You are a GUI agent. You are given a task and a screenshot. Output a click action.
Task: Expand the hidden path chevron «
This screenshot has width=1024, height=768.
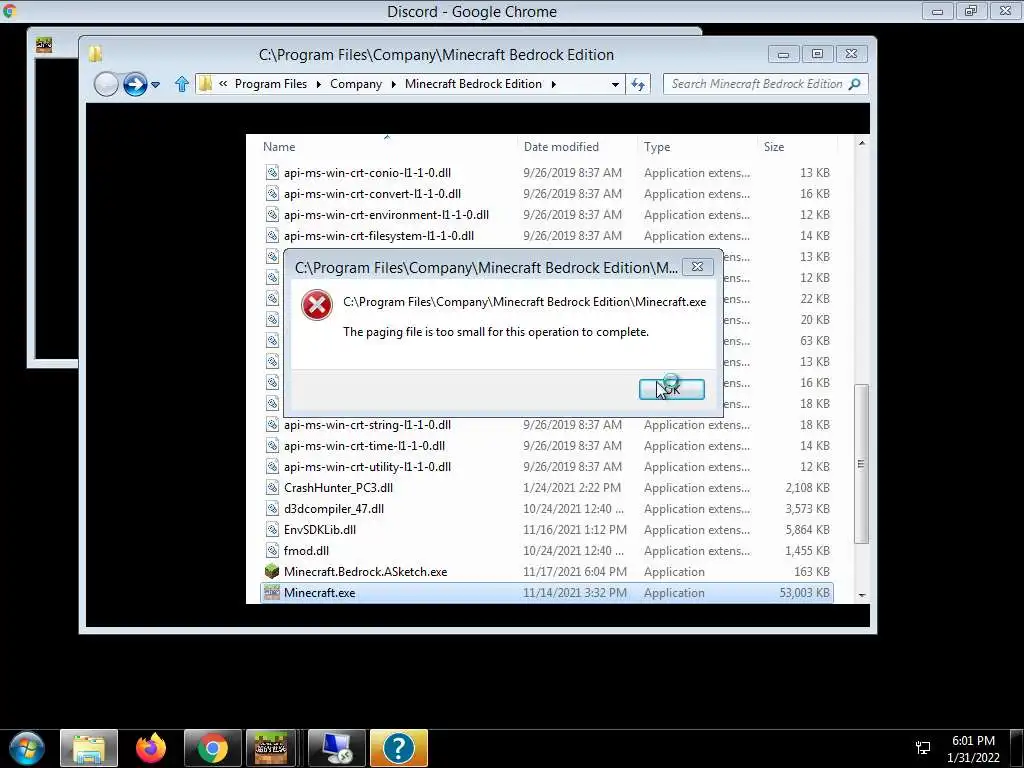223,84
